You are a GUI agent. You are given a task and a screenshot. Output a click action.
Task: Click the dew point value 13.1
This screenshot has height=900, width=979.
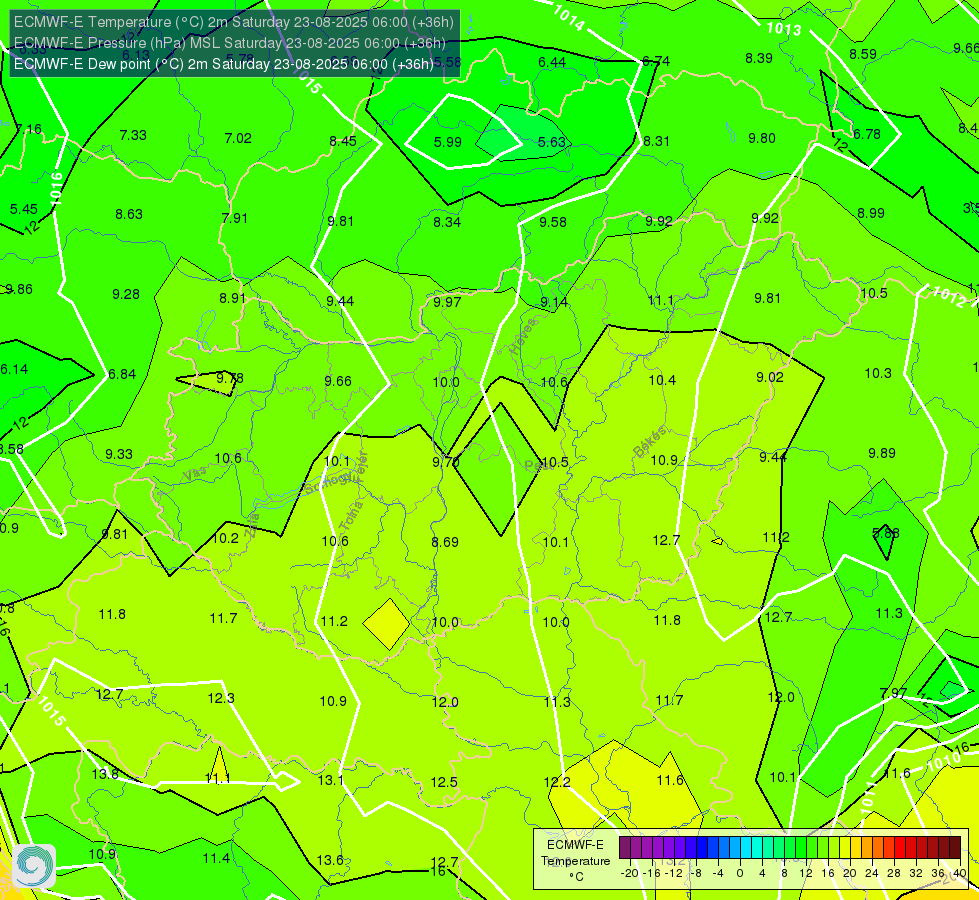[330, 780]
